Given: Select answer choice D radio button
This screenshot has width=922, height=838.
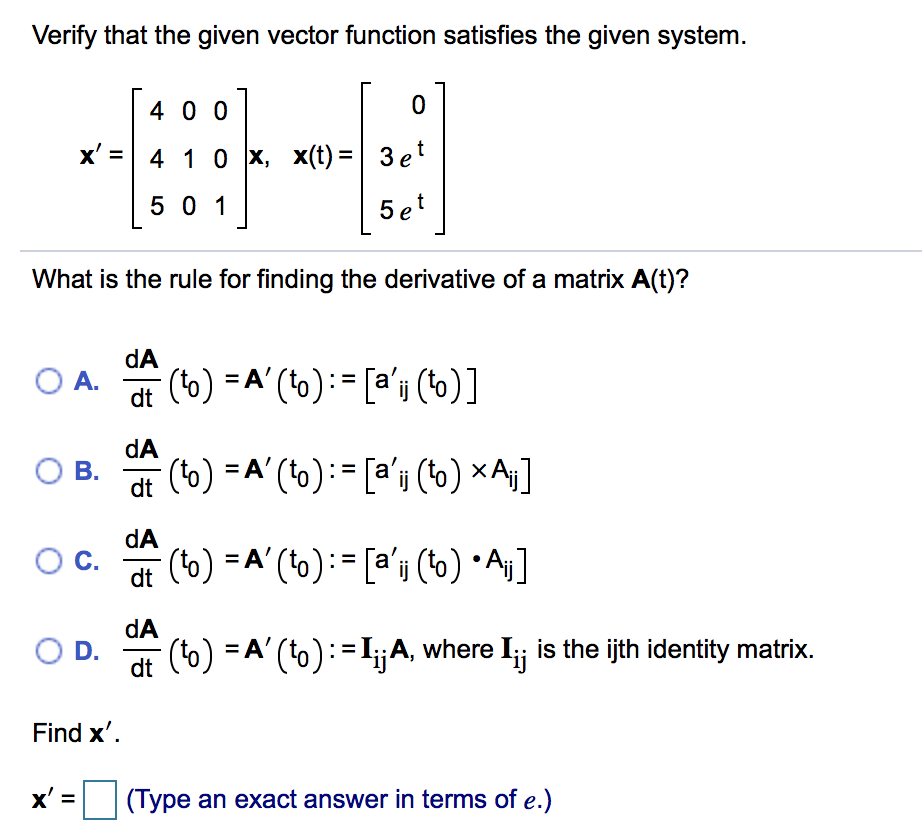Looking at the screenshot, I should [x=47, y=650].
